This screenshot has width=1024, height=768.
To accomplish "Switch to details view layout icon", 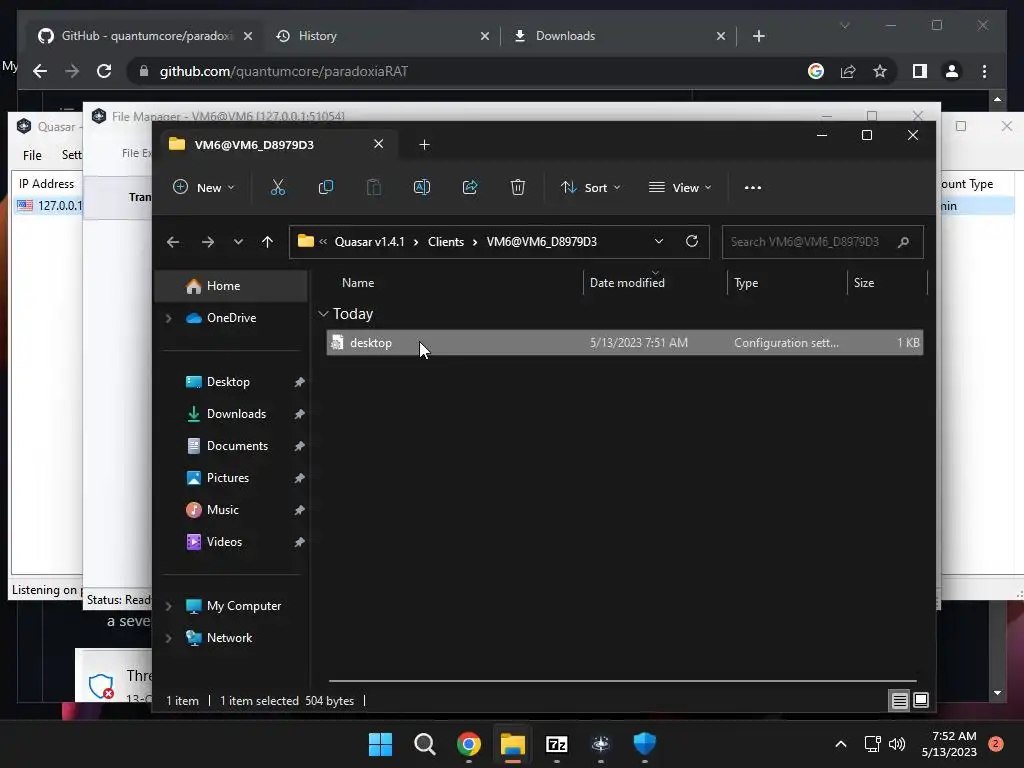I will pyautogui.click(x=899, y=701).
